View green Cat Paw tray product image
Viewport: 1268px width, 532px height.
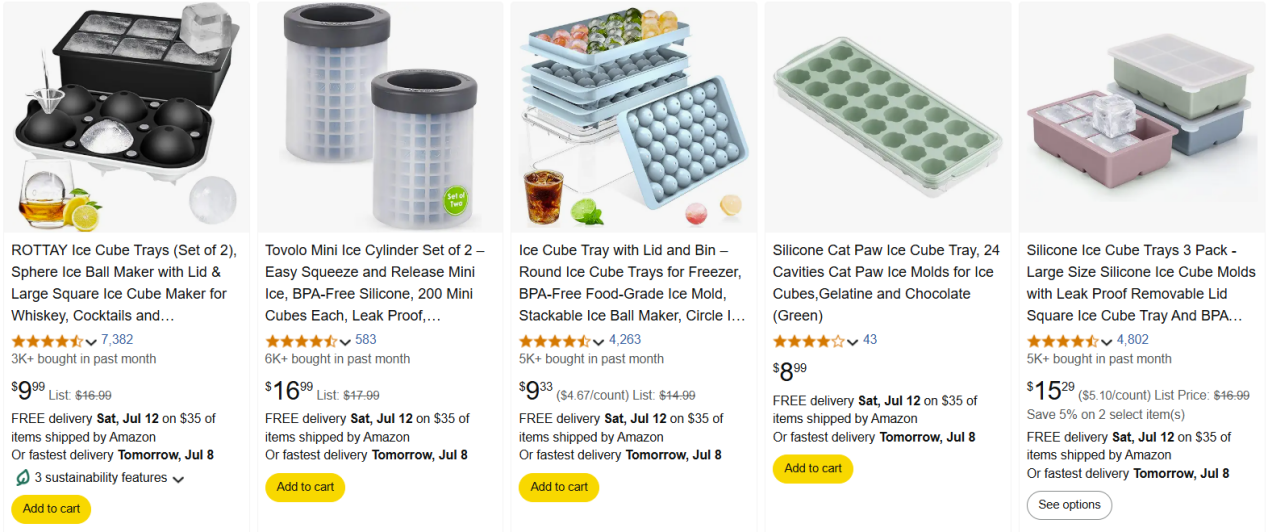888,117
